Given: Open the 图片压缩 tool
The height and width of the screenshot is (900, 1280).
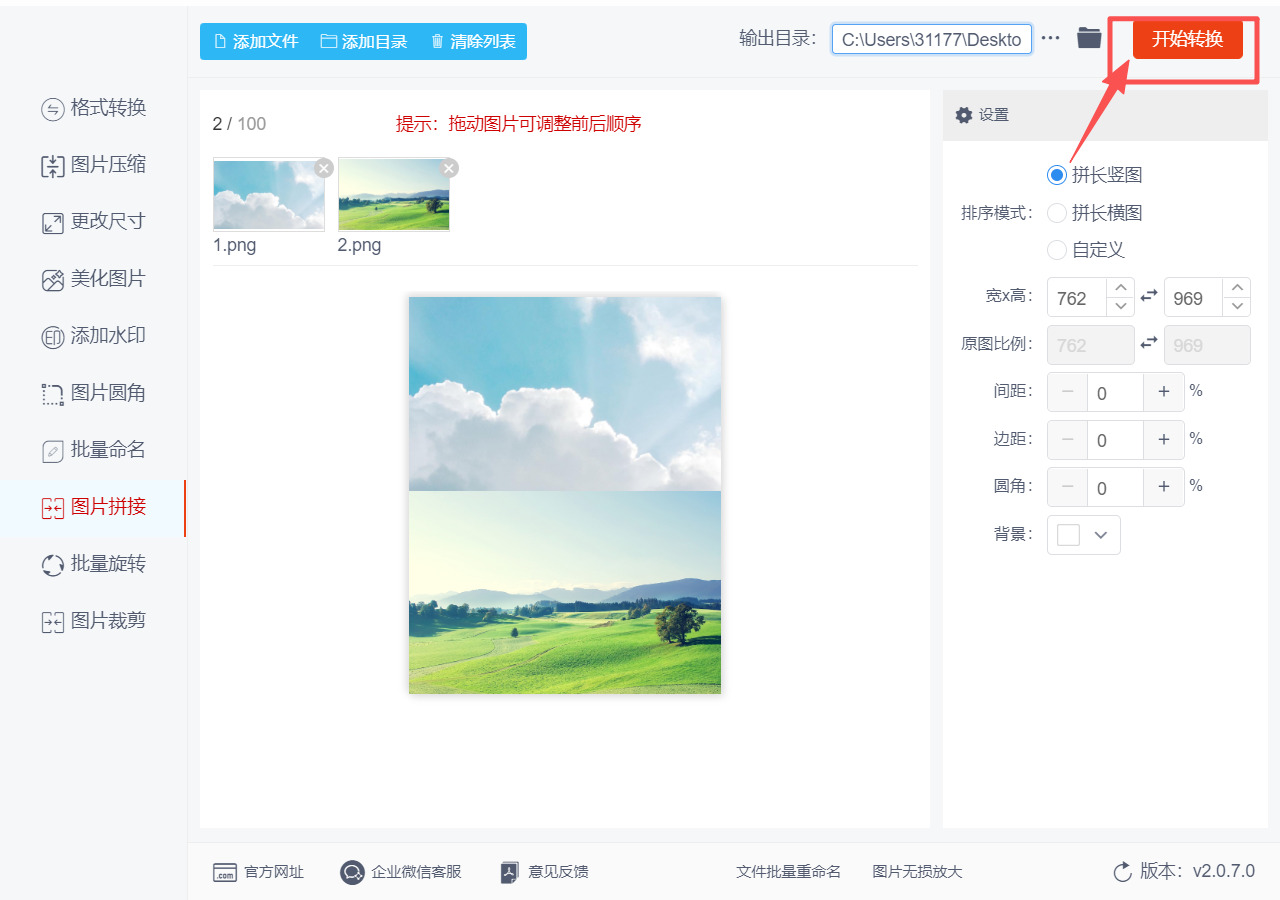Looking at the screenshot, I should coord(93,165).
